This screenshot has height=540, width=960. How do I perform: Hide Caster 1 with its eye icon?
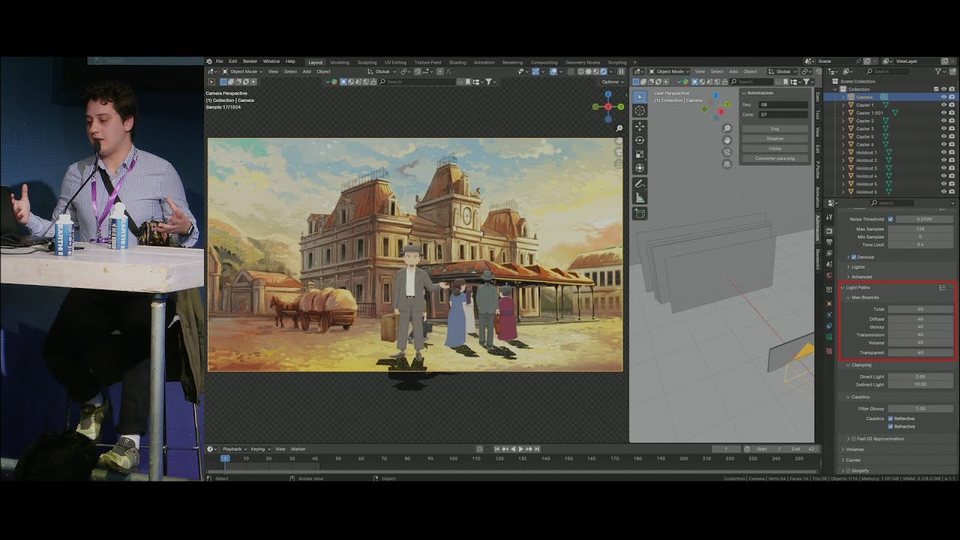click(943, 105)
